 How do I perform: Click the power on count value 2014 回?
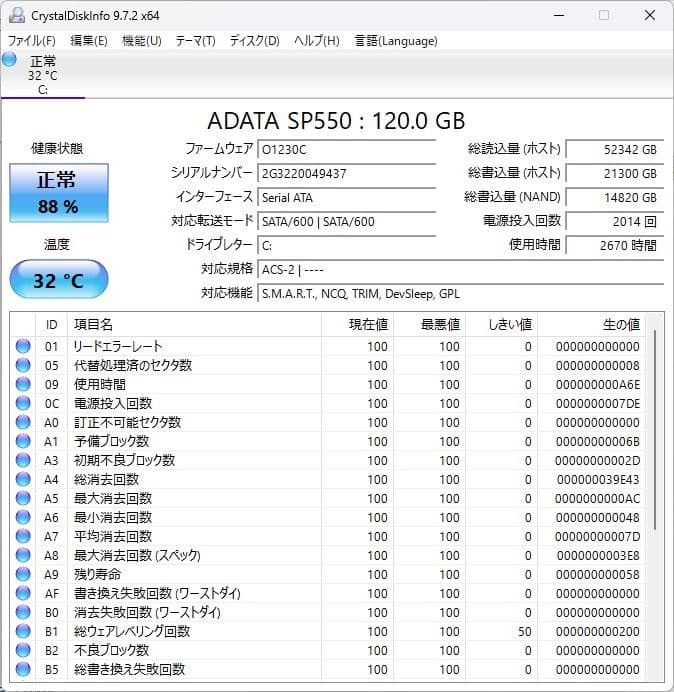click(x=615, y=221)
